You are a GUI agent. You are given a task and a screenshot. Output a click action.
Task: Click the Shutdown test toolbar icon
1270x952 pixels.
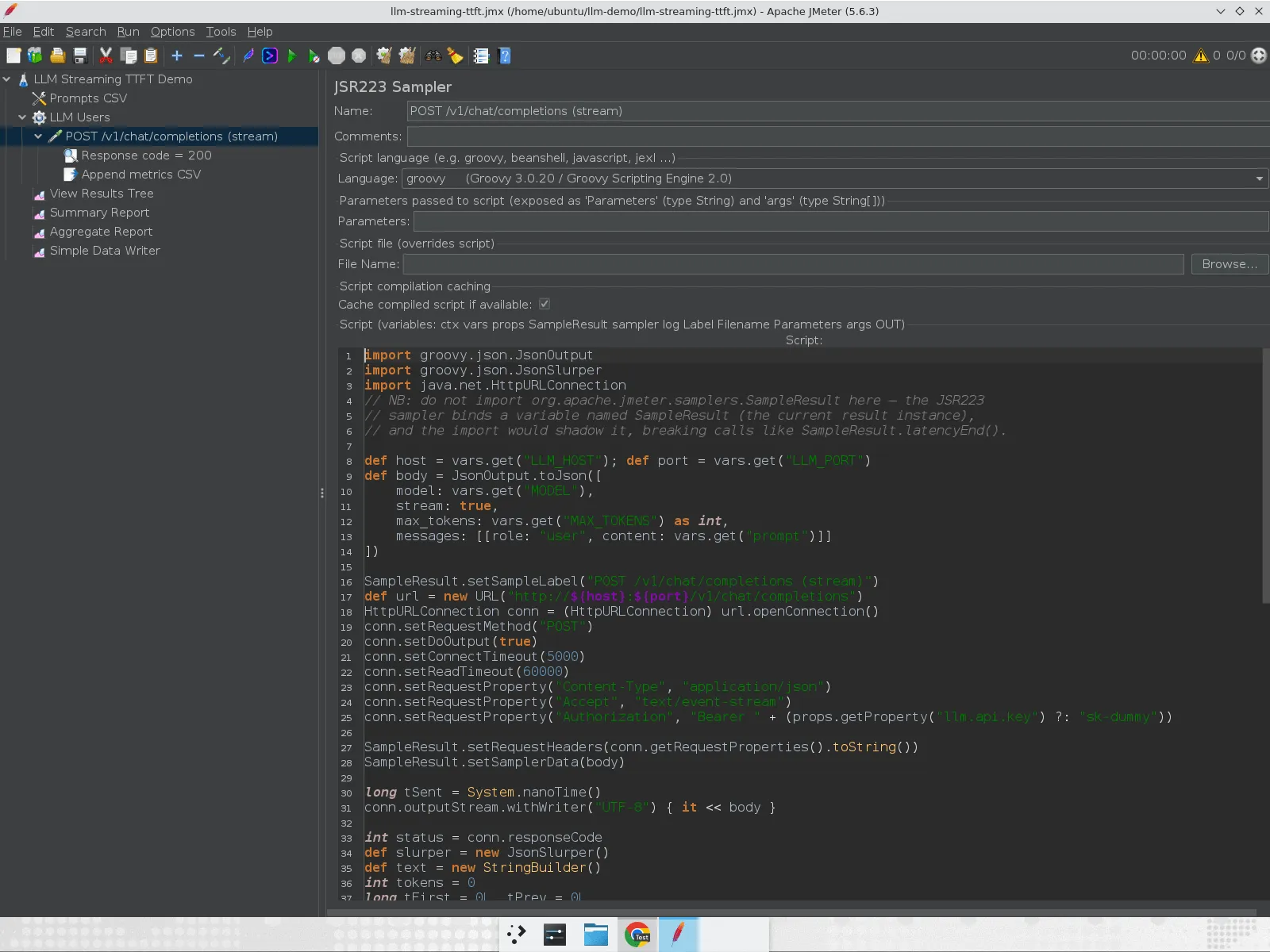[359, 56]
